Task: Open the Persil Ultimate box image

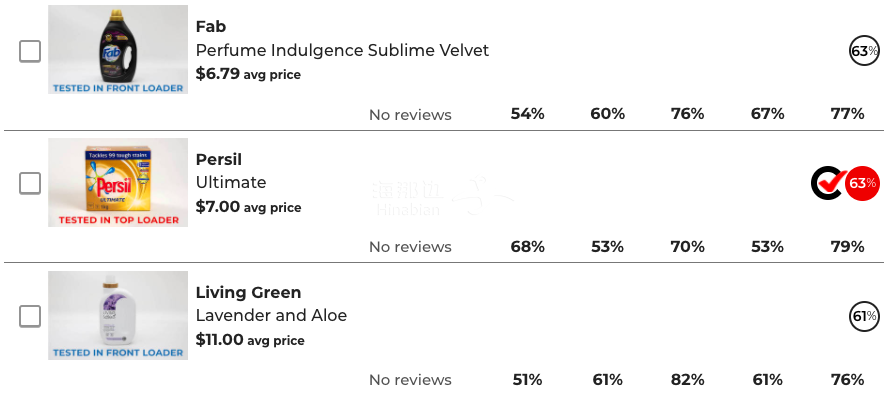Action: [118, 182]
